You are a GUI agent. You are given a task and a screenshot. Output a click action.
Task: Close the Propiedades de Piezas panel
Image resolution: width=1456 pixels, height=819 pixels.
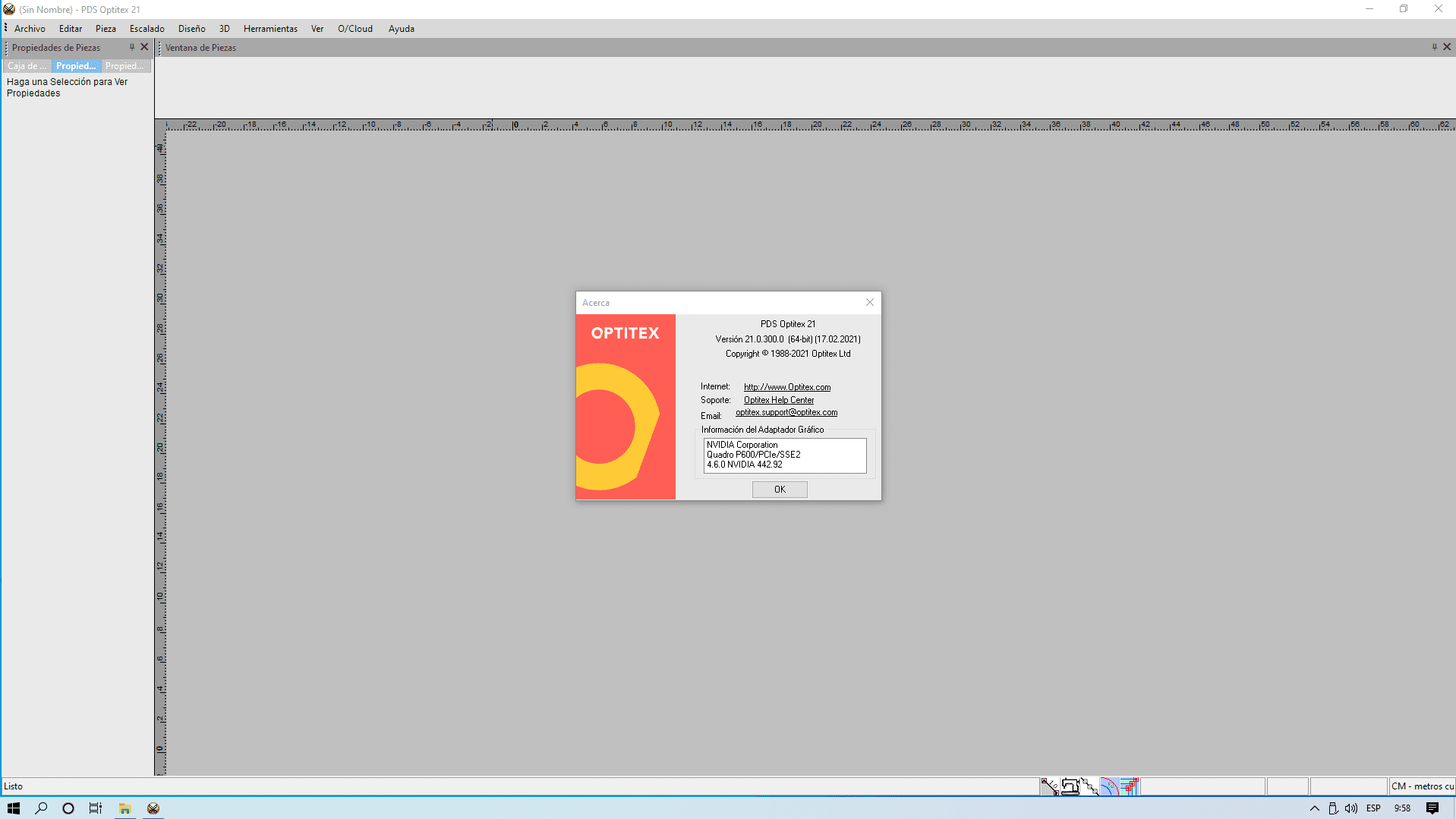coord(144,47)
